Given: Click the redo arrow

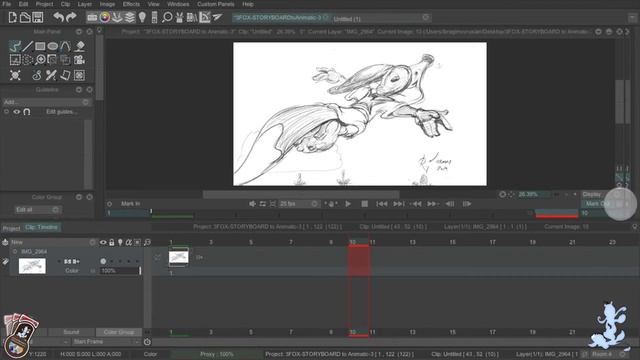Looking at the screenshot, I should [x=71, y=17].
